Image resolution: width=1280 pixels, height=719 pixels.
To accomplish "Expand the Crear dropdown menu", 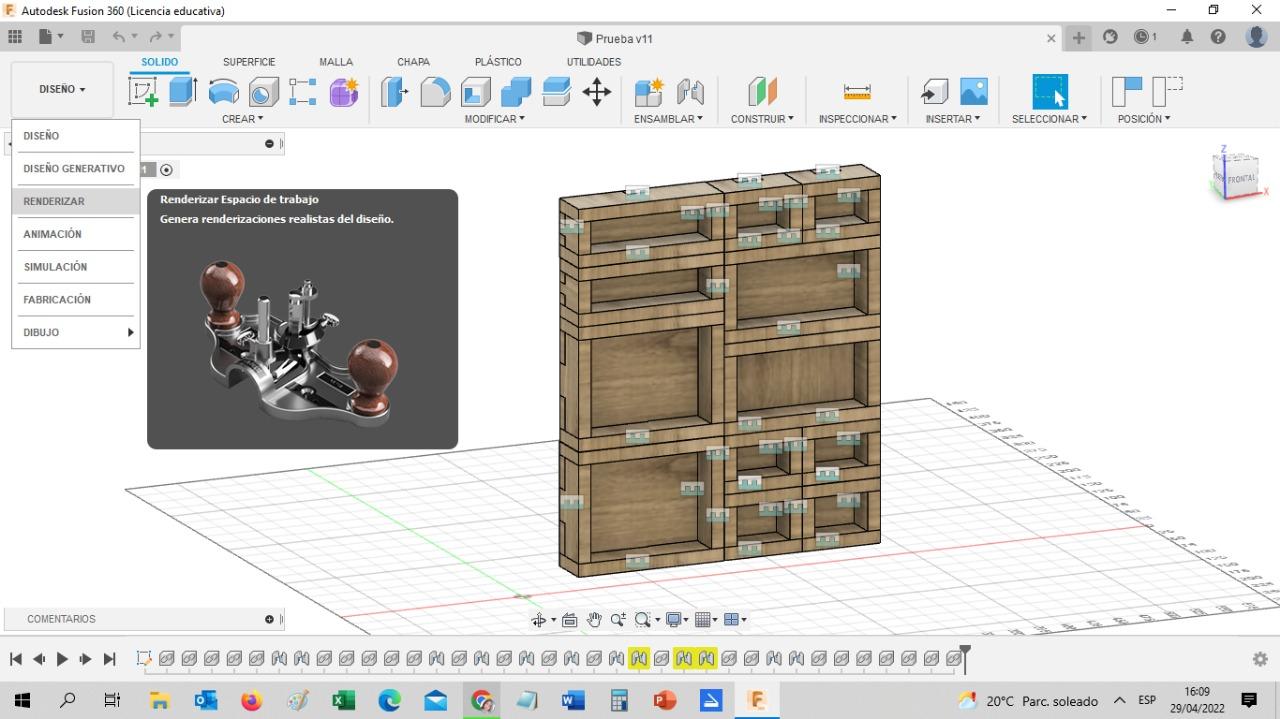I will [243, 119].
